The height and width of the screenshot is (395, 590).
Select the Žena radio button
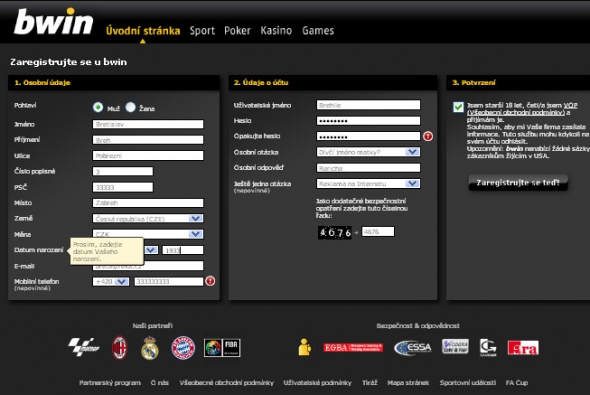tap(130, 107)
